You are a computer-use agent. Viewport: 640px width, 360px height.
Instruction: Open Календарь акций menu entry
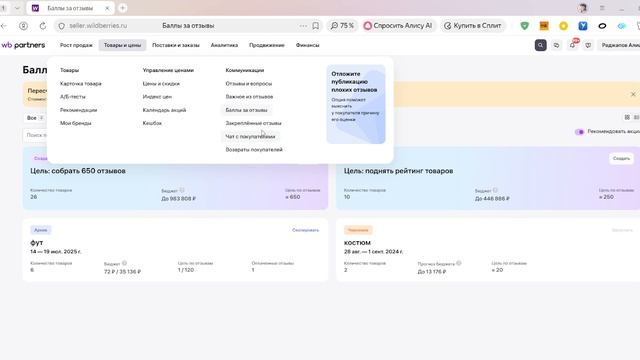[164, 110]
